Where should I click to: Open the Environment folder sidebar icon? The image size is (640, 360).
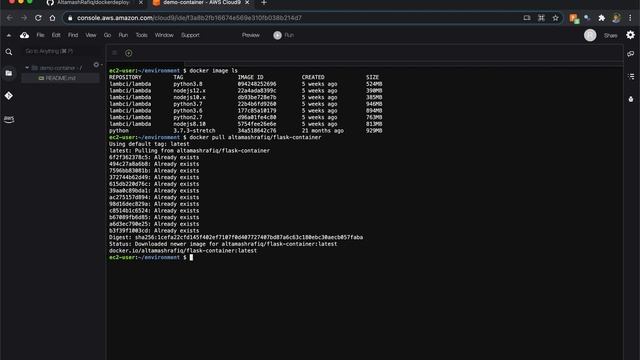9,73
